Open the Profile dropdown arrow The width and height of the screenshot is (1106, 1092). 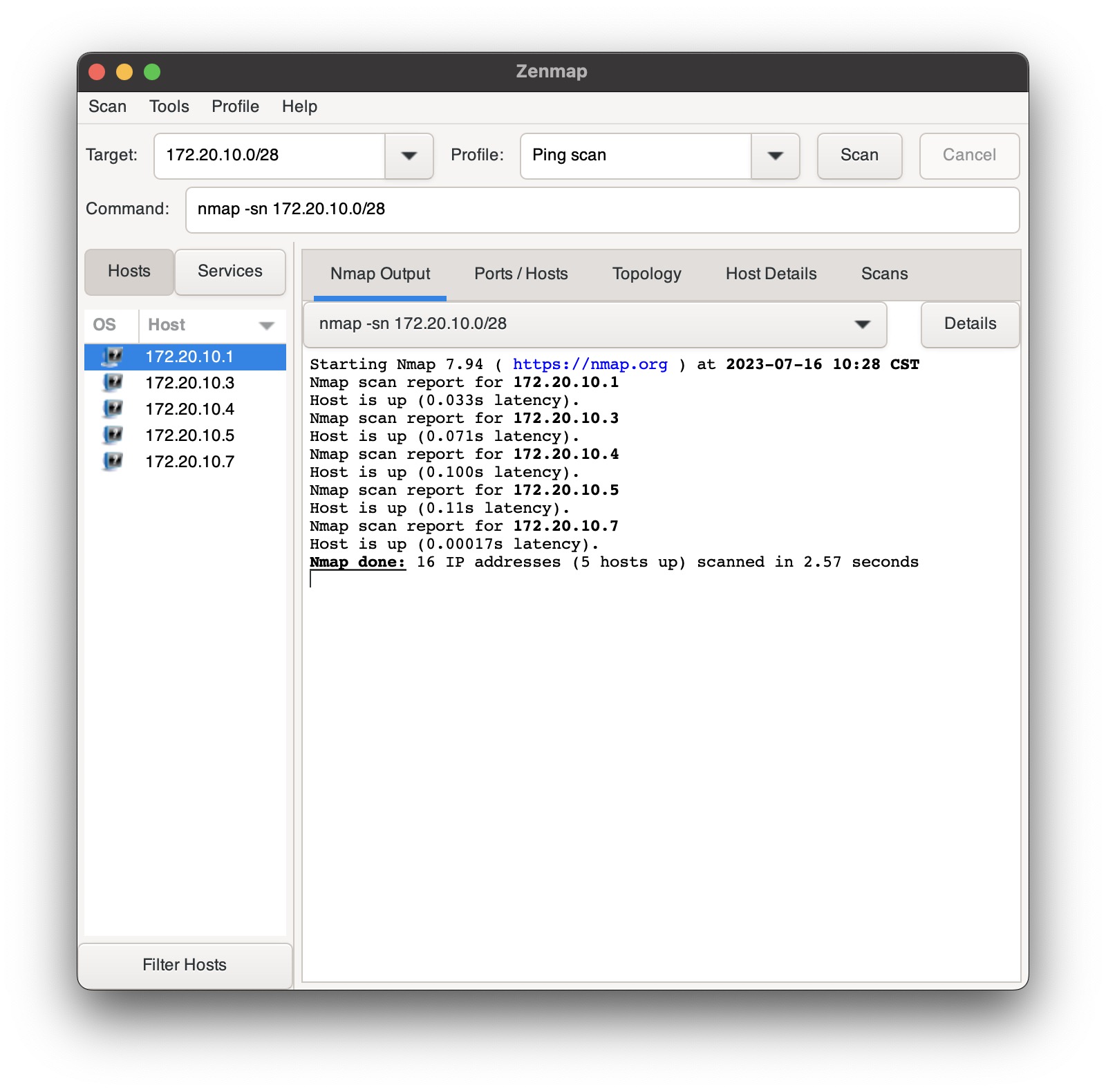coord(776,156)
